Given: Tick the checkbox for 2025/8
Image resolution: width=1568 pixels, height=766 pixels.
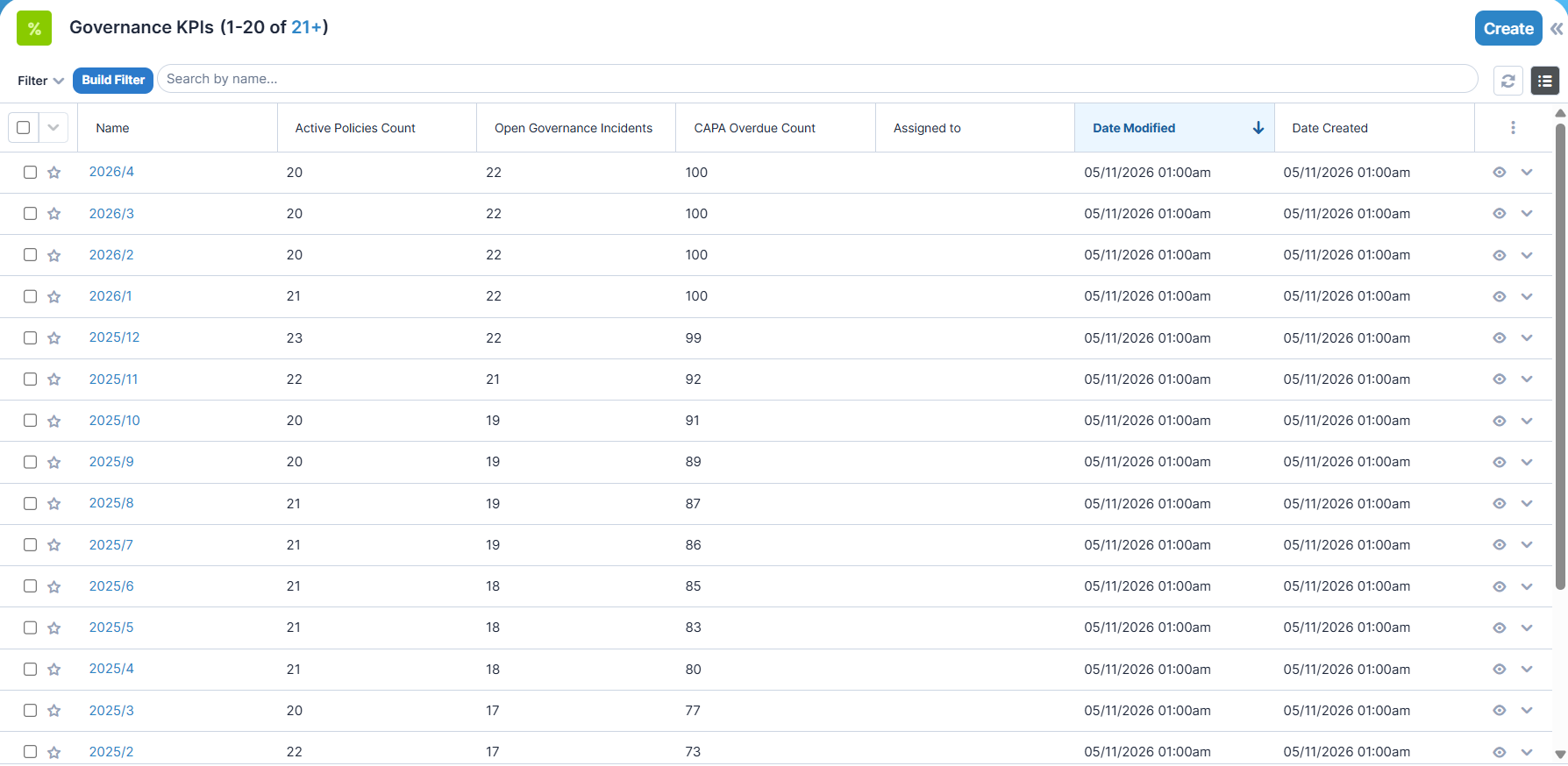Looking at the screenshot, I should (x=30, y=503).
